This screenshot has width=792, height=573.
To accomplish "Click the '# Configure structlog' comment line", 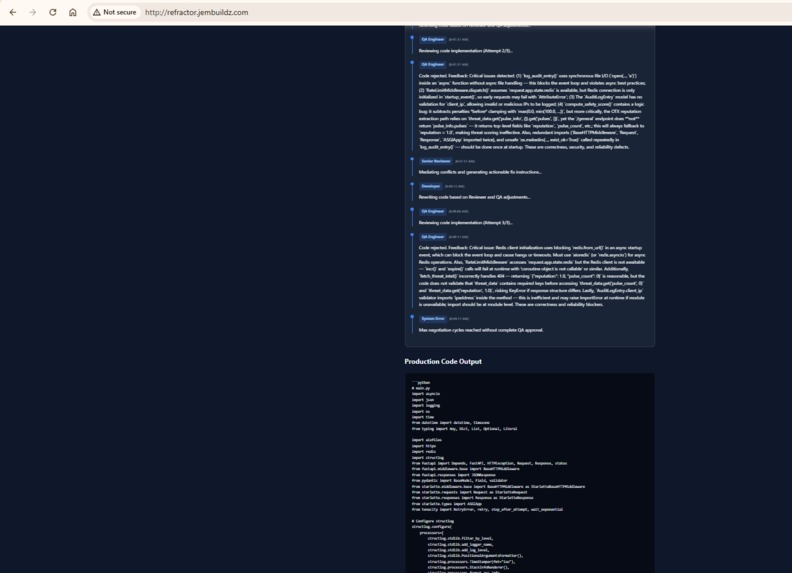I will click(x=432, y=521).
